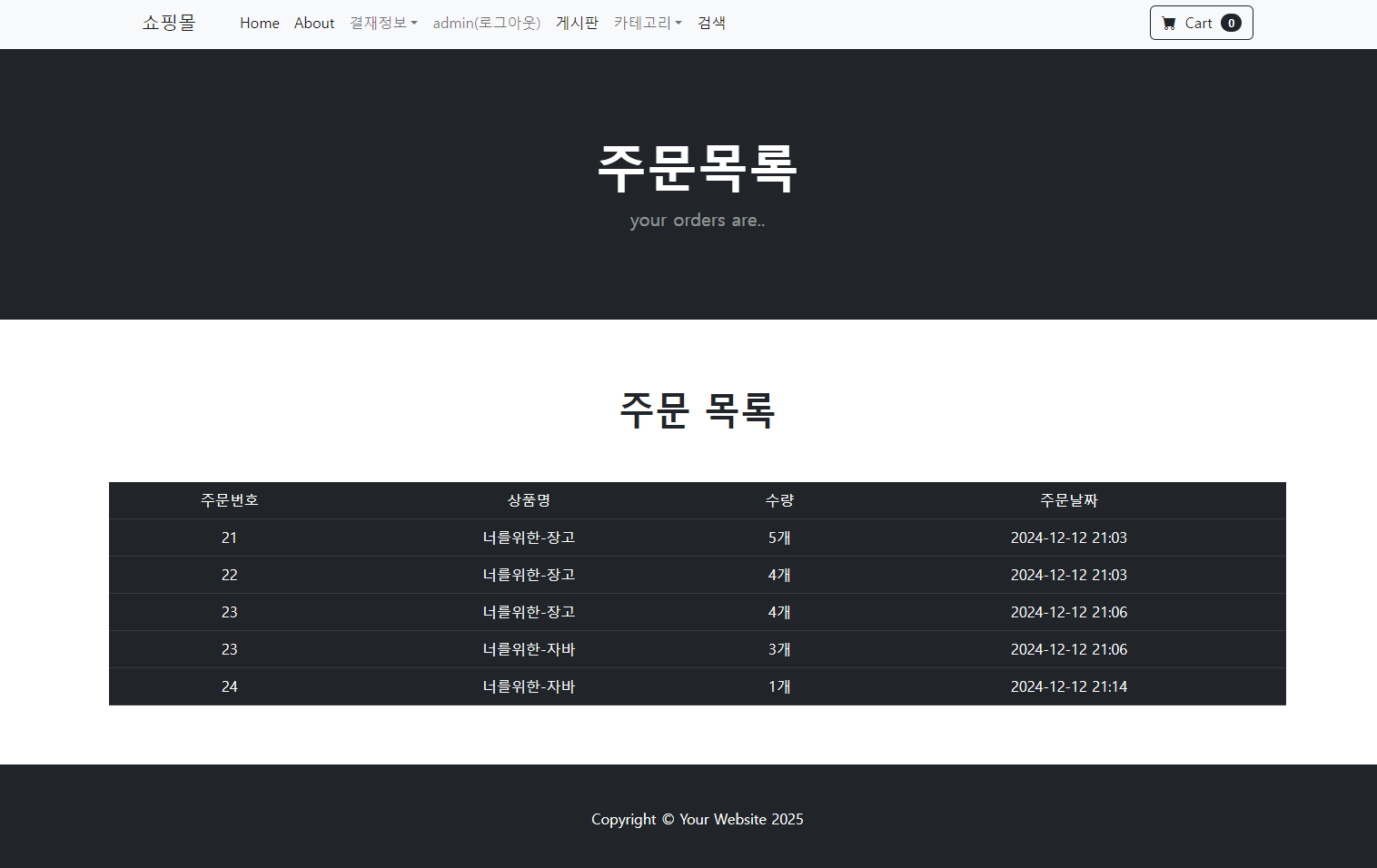Open the 검색 menu item

(x=711, y=23)
